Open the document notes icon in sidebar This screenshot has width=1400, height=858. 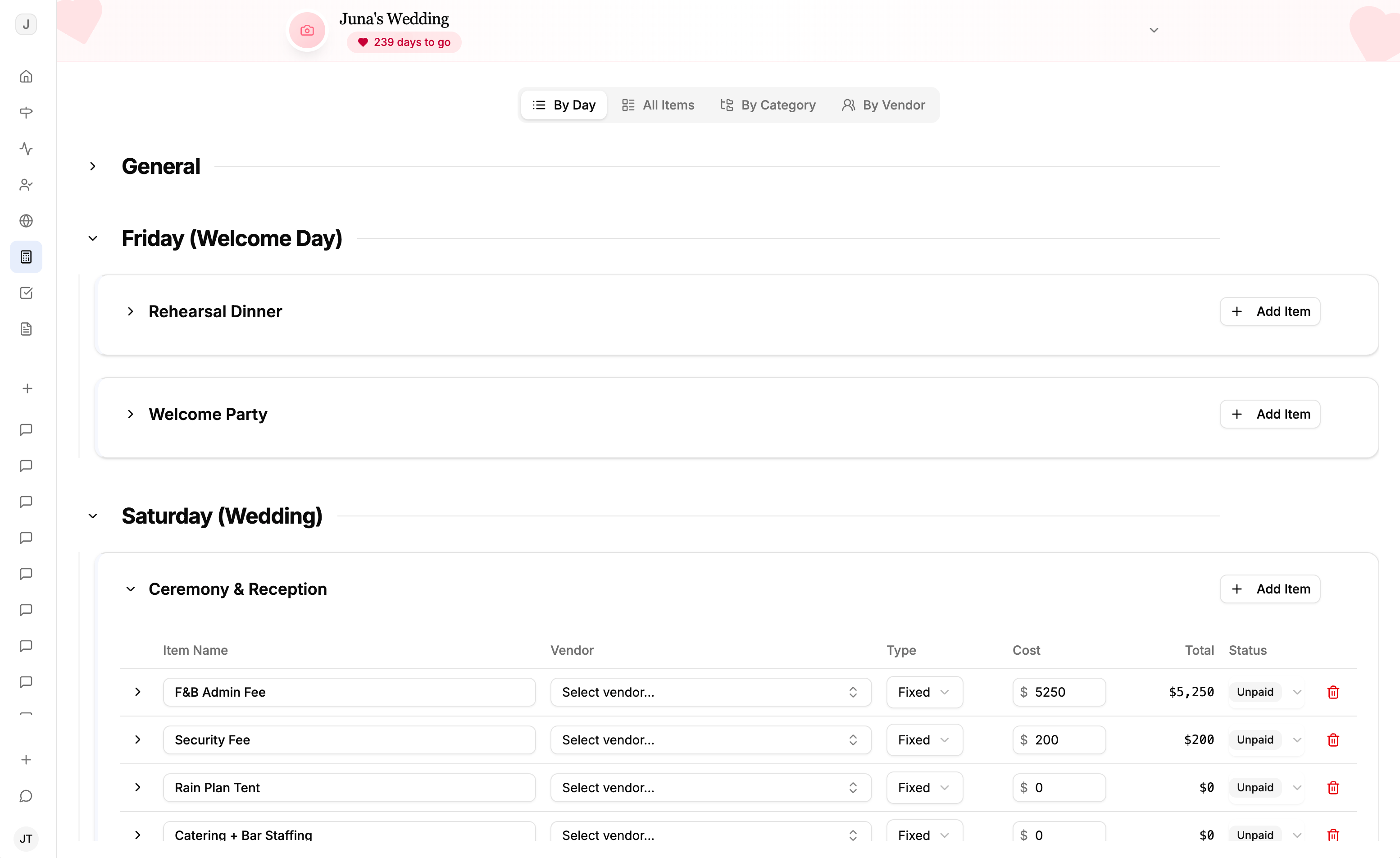(26, 329)
